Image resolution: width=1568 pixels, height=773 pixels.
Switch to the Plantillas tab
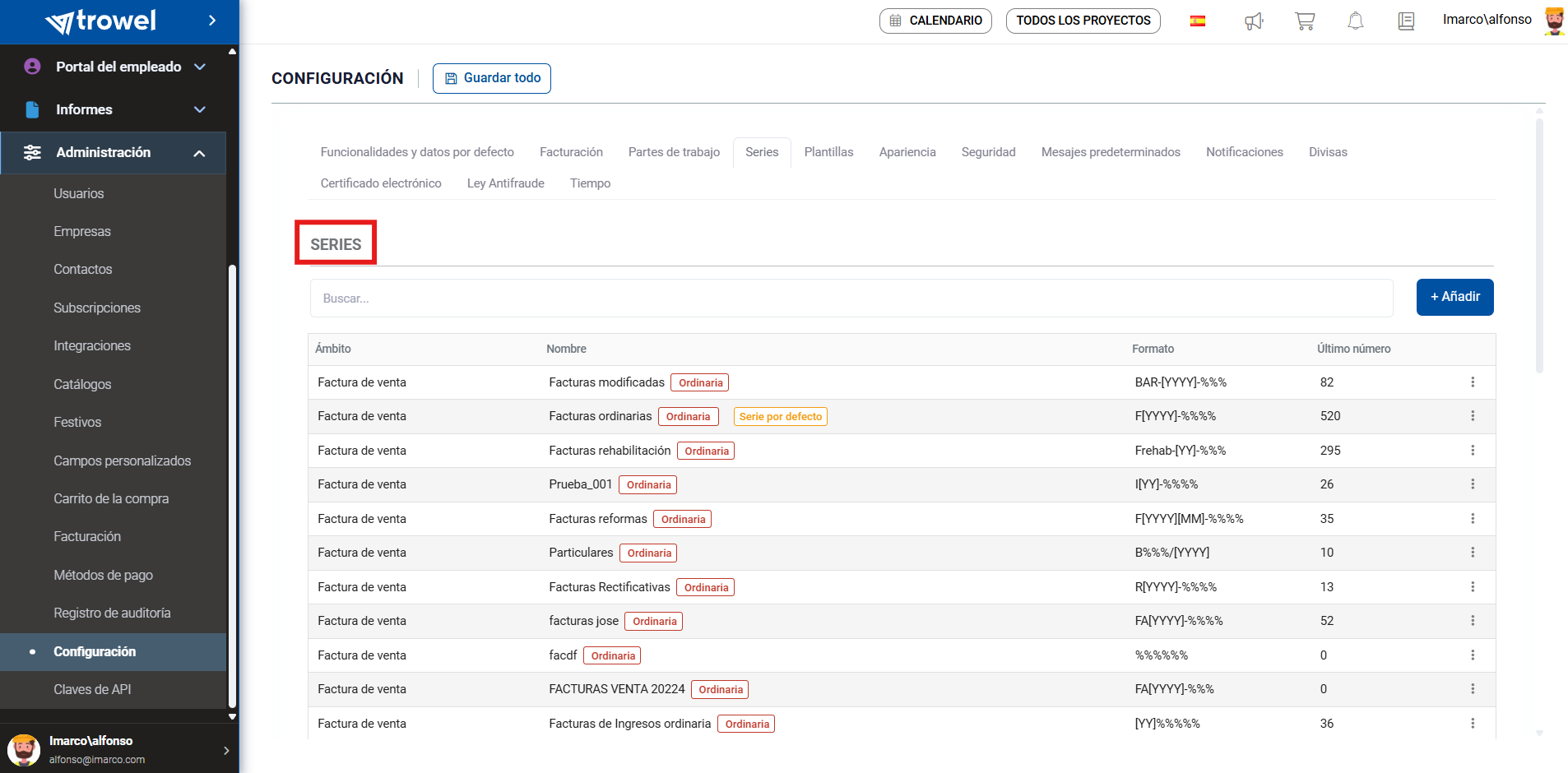click(x=828, y=152)
